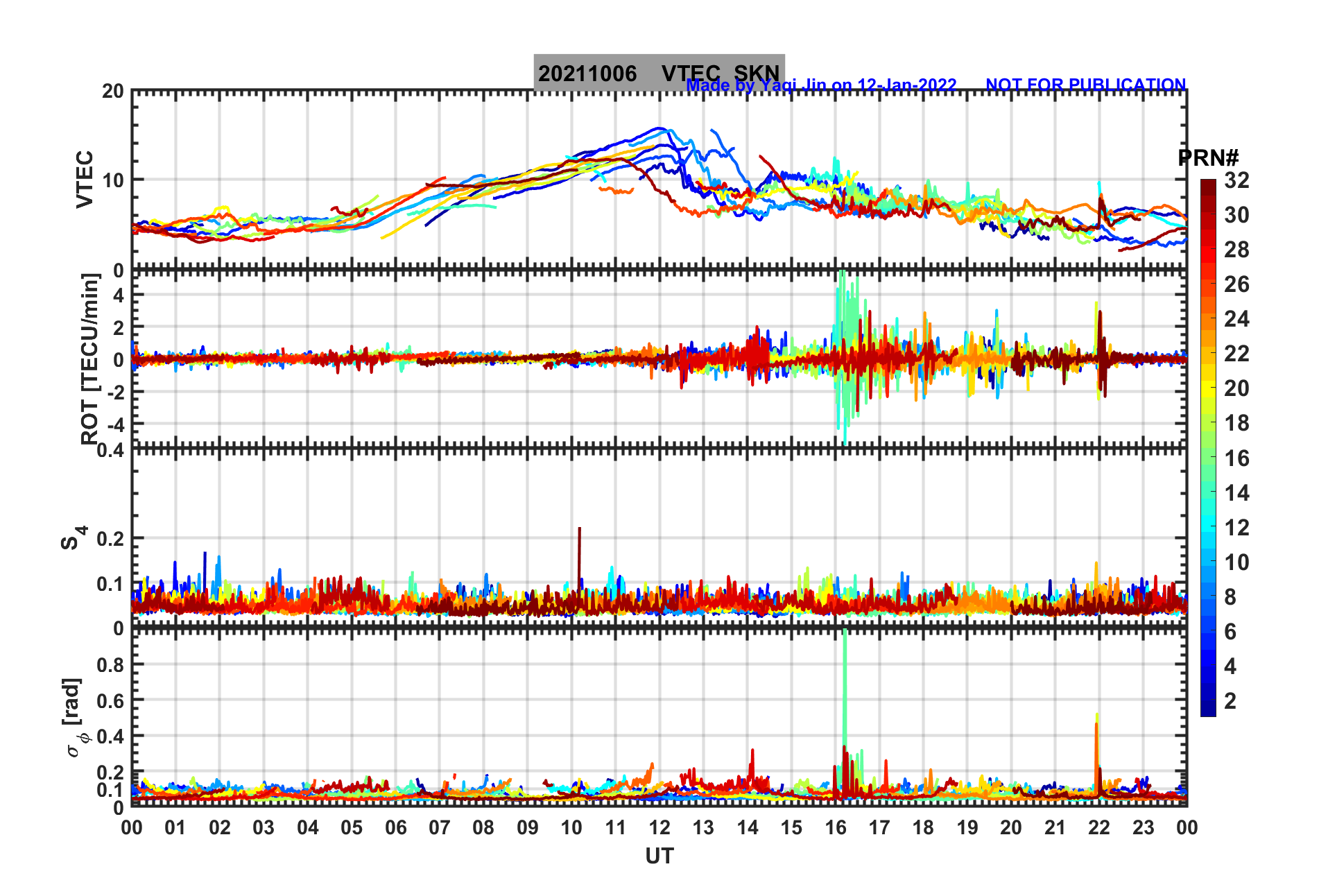Click colorbar PRN label 32

pyautogui.click(x=1236, y=180)
